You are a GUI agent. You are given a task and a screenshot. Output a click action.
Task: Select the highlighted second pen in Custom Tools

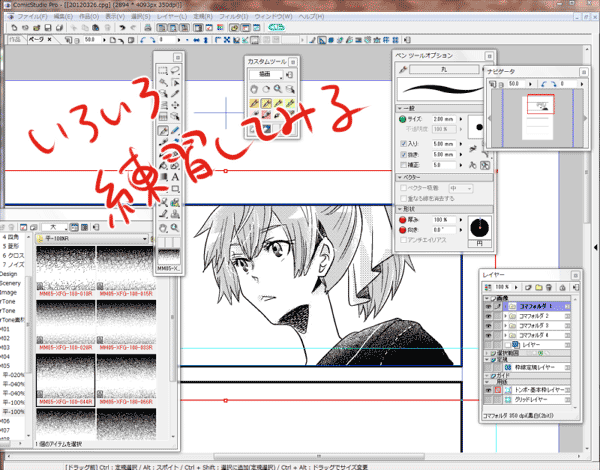click(266, 103)
